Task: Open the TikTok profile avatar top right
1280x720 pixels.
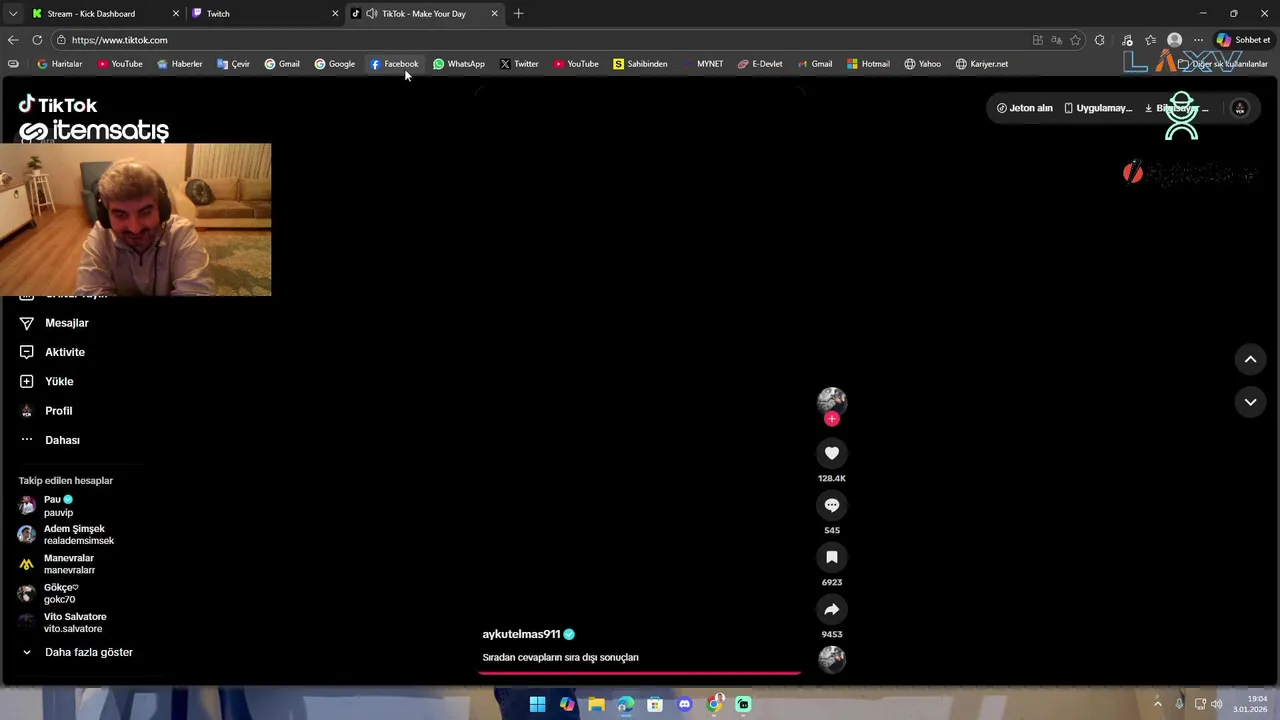Action: click(x=1240, y=108)
